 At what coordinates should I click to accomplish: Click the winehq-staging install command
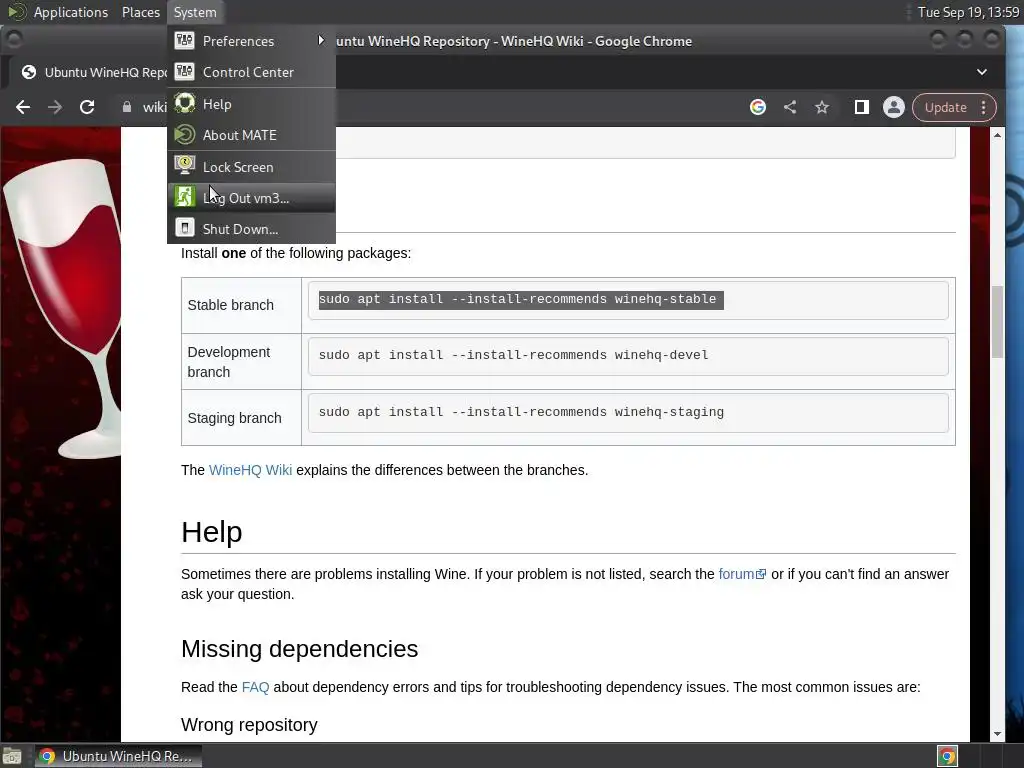point(521,412)
